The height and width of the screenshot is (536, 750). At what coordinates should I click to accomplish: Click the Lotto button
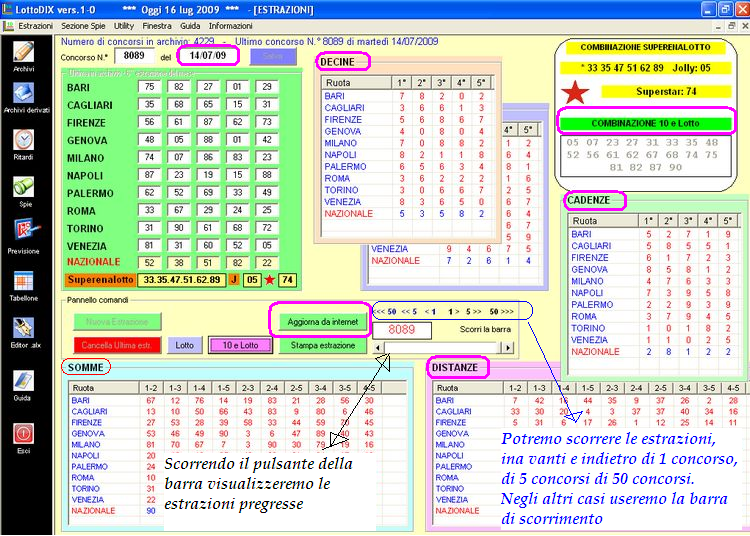[184, 345]
